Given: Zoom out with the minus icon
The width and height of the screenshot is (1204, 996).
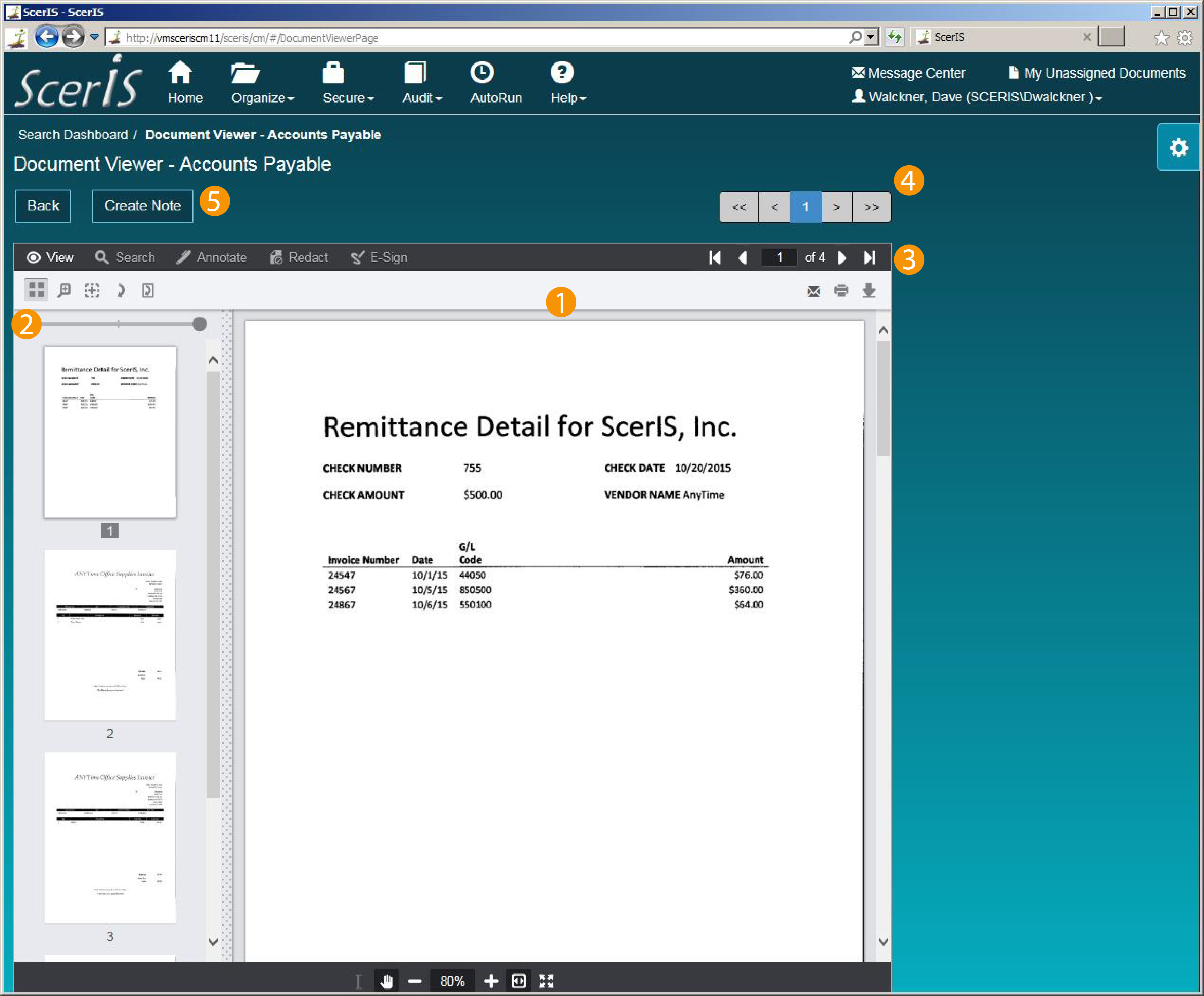Looking at the screenshot, I should (414, 981).
